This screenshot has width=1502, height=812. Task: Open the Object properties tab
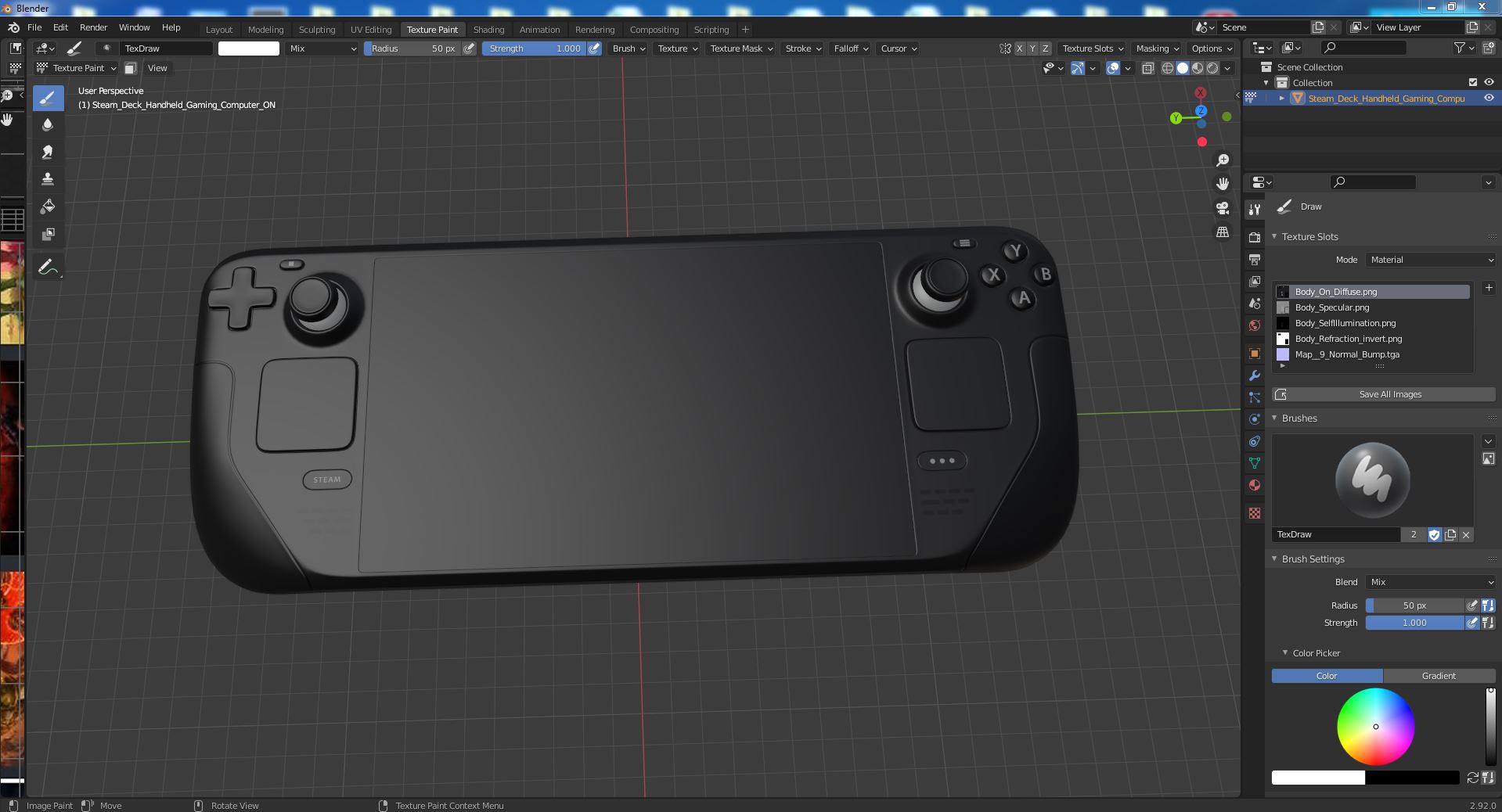[x=1255, y=354]
